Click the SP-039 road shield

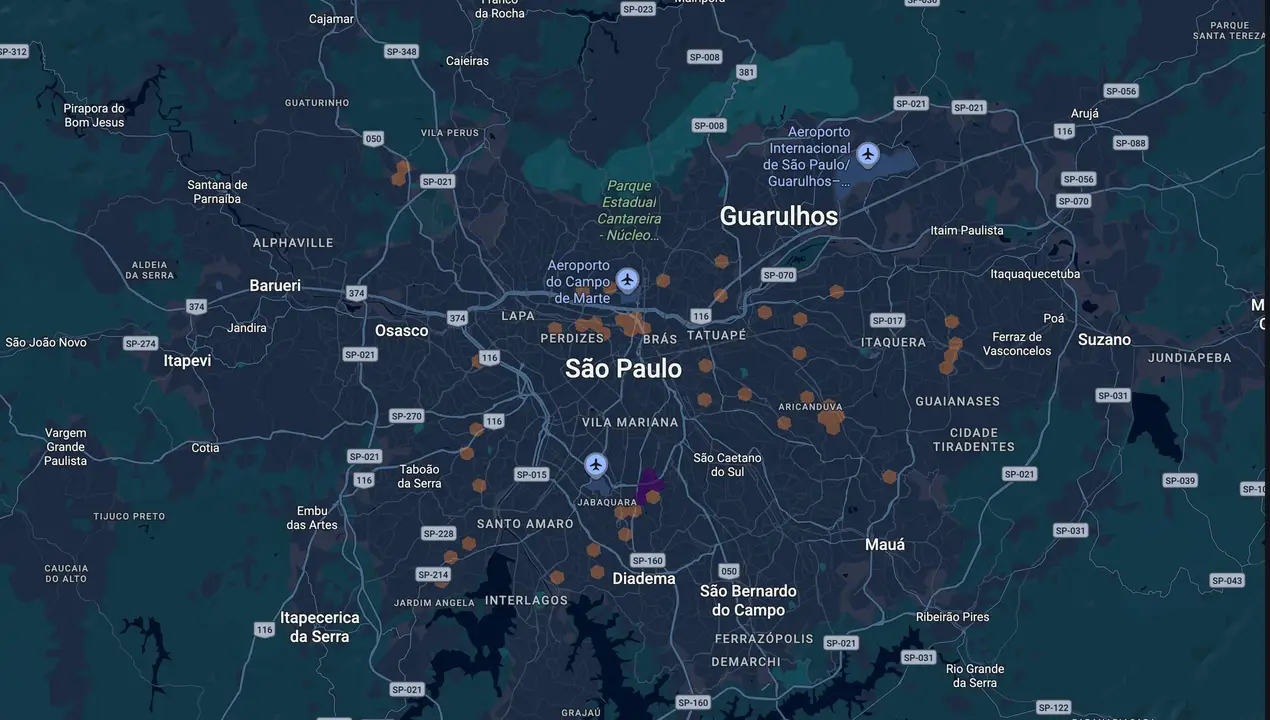(1180, 481)
